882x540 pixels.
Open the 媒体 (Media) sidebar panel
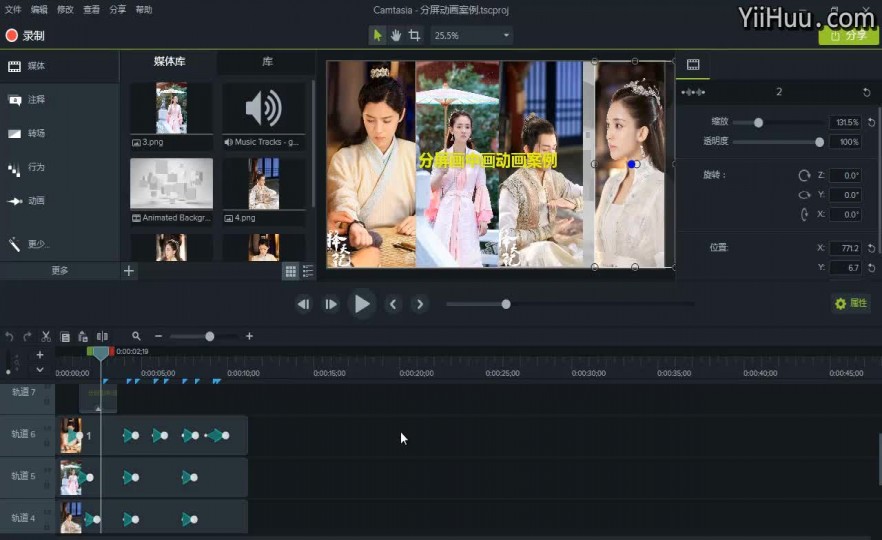(59, 66)
